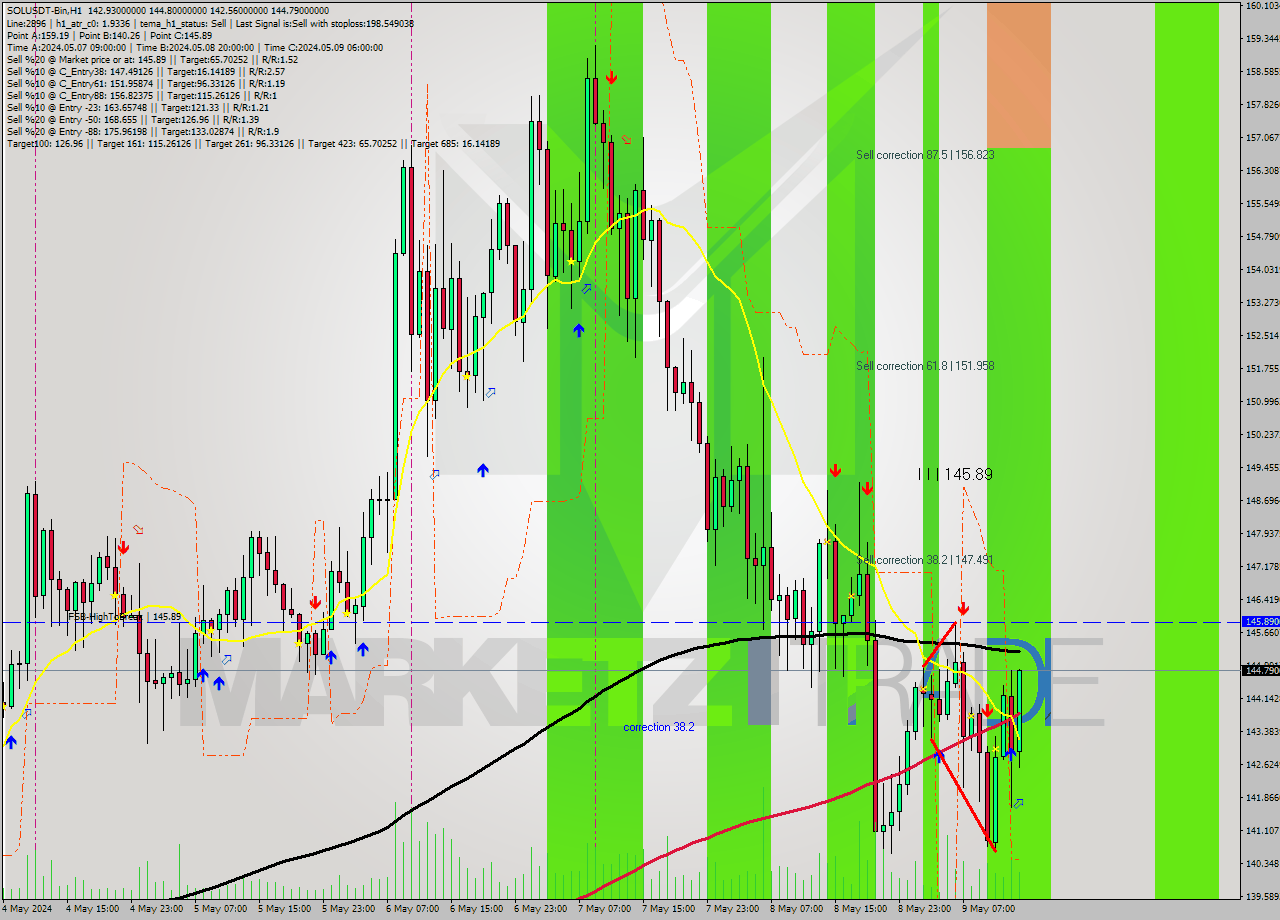This screenshot has height=920, width=1280.
Task: Click the 154.031 price axis label
Action: click(1261, 270)
